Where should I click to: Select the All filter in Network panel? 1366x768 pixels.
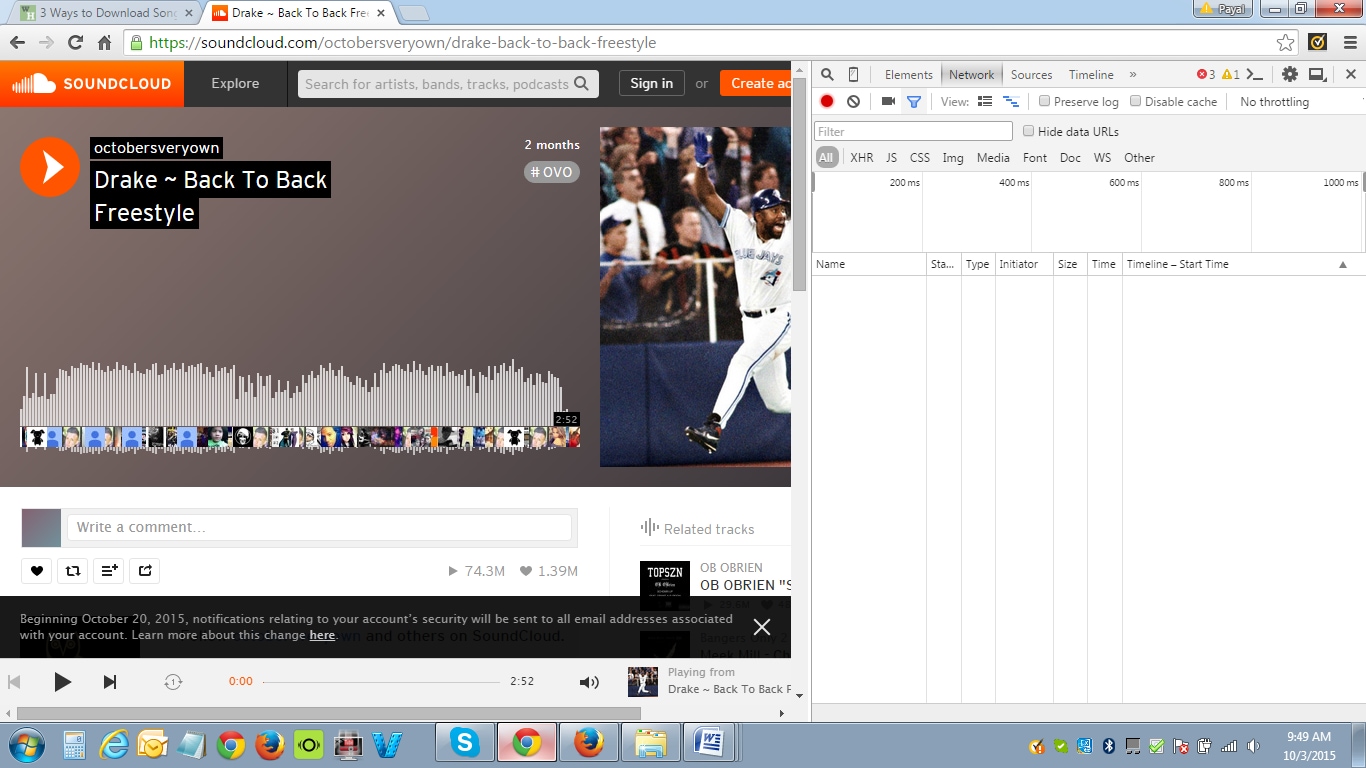pos(826,158)
